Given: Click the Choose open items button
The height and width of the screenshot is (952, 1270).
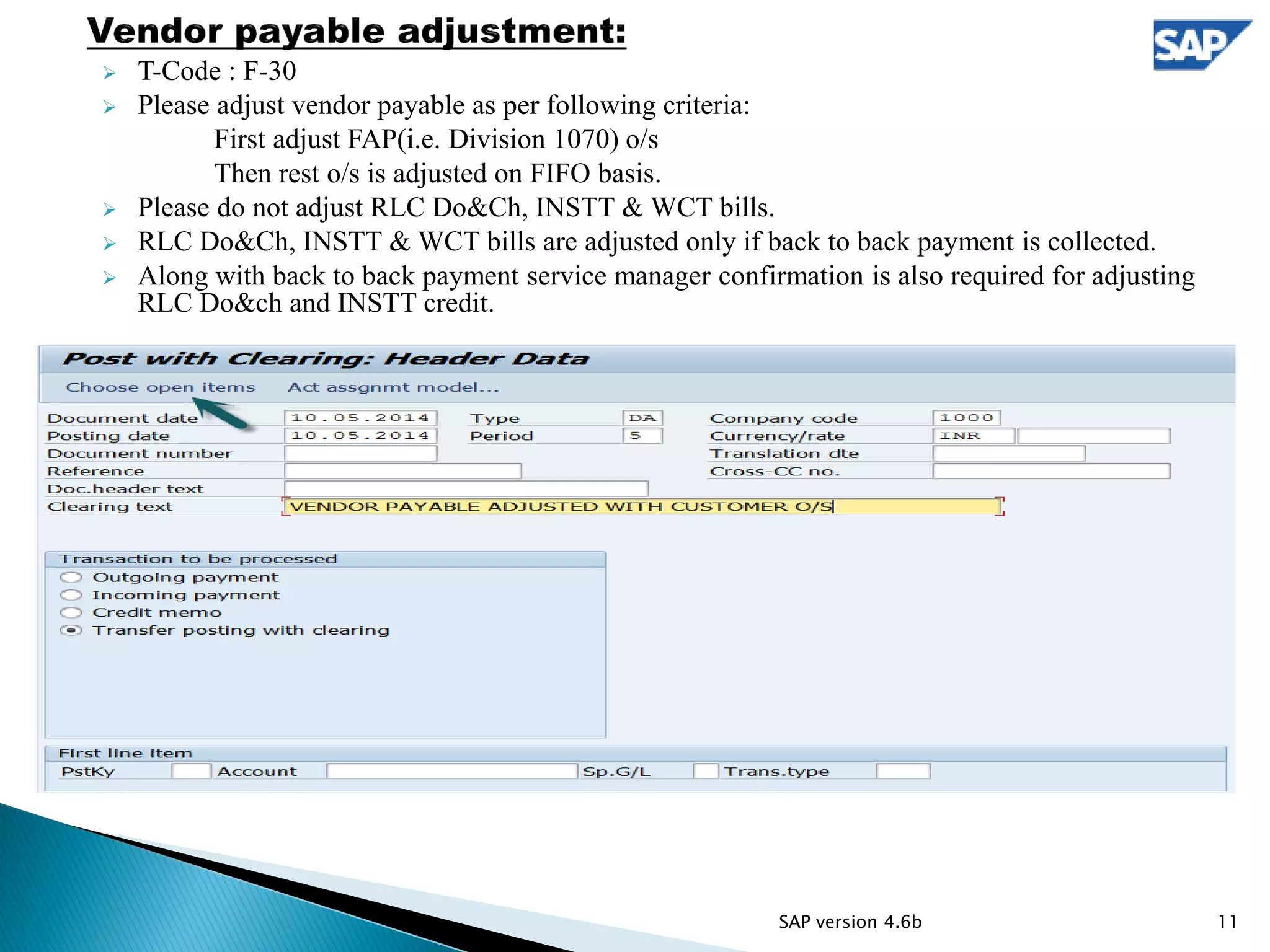Looking at the screenshot, I should [x=161, y=387].
